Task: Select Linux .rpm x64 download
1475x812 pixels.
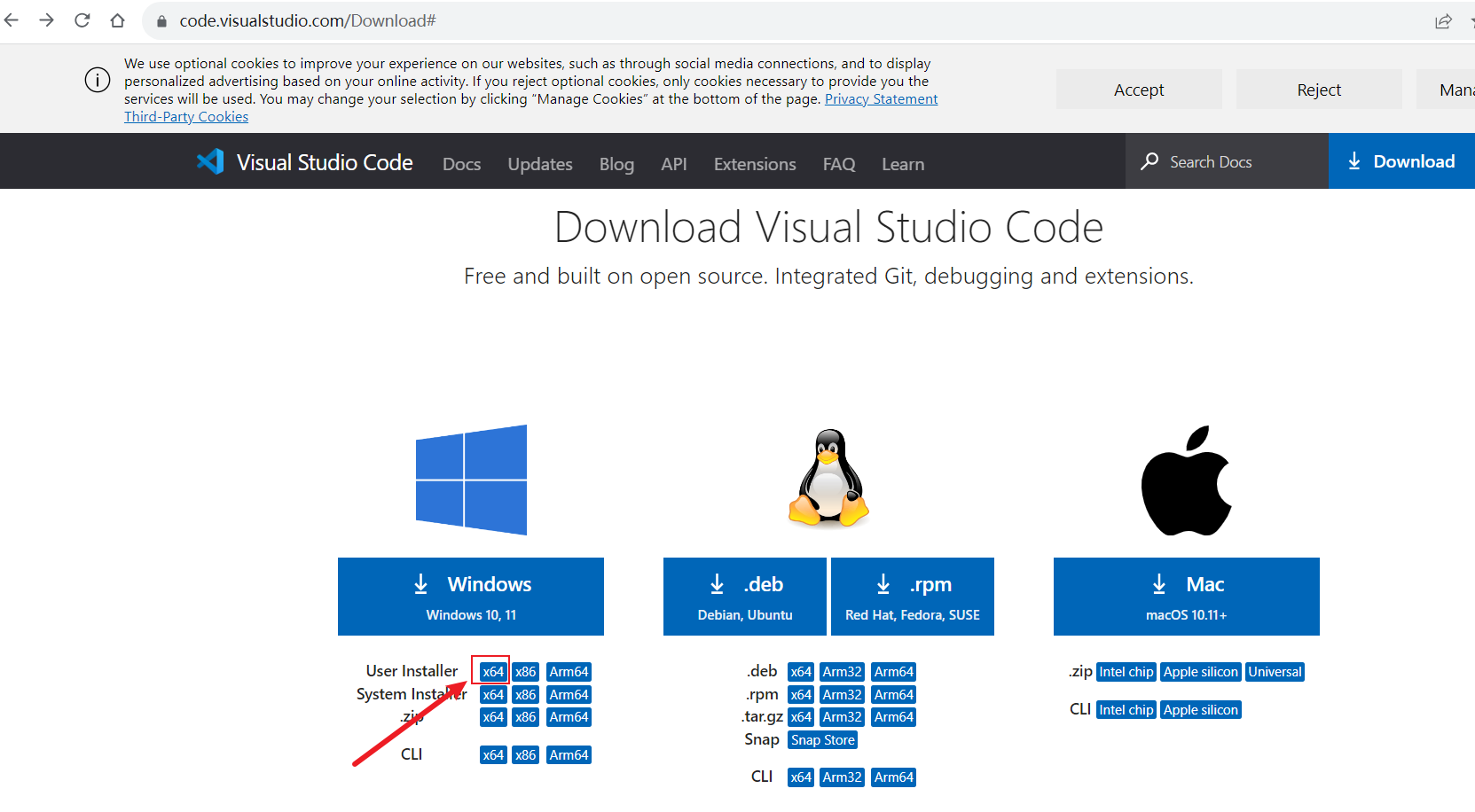Action: click(801, 695)
